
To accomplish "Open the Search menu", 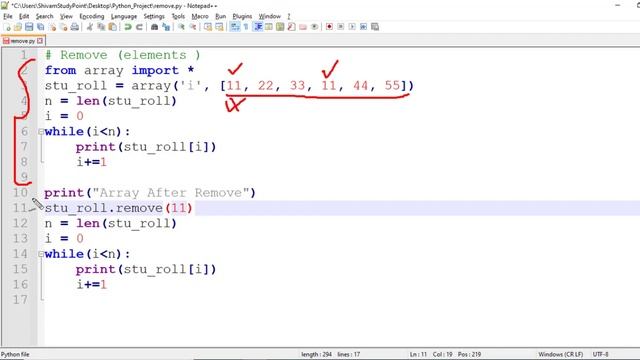I will (x=44, y=16).
